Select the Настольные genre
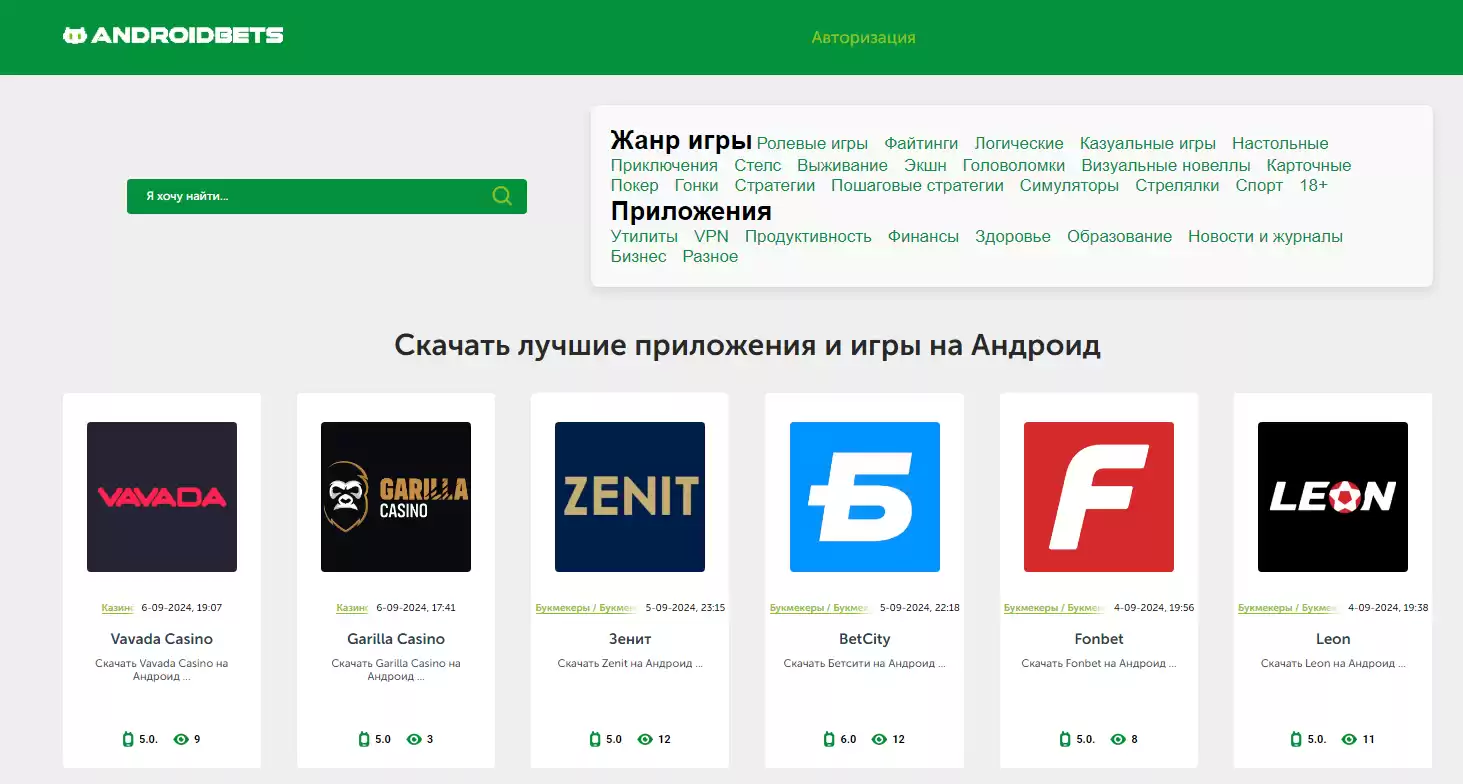This screenshot has width=1463, height=784. click(1280, 144)
